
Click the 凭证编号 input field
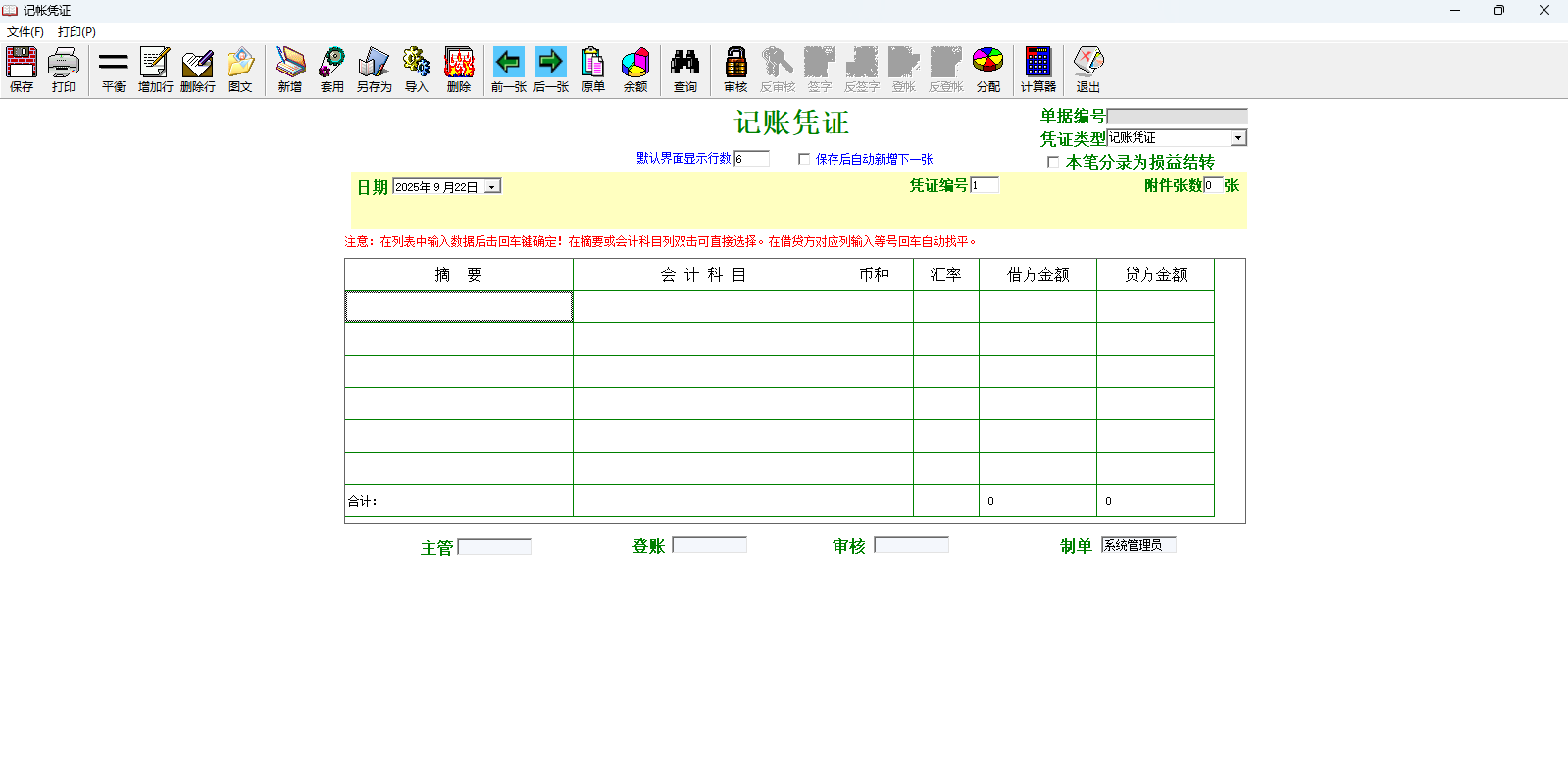coord(985,185)
